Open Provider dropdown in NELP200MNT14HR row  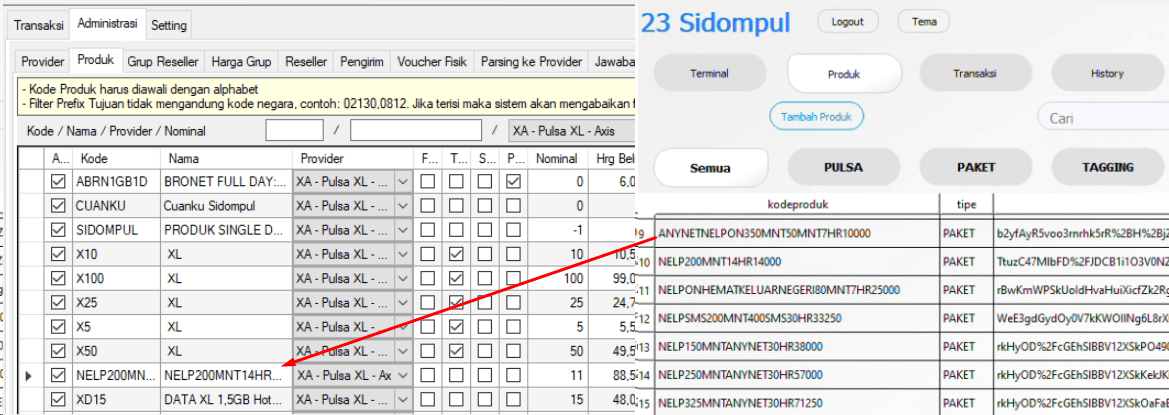(x=403, y=375)
